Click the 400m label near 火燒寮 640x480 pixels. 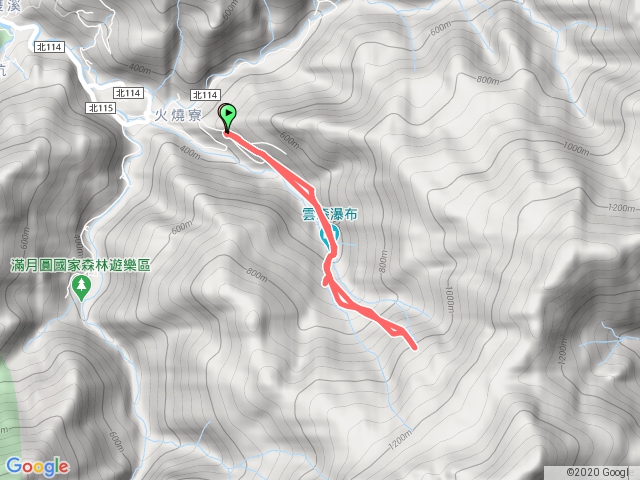pyautogui.click(x=190, y=153)
